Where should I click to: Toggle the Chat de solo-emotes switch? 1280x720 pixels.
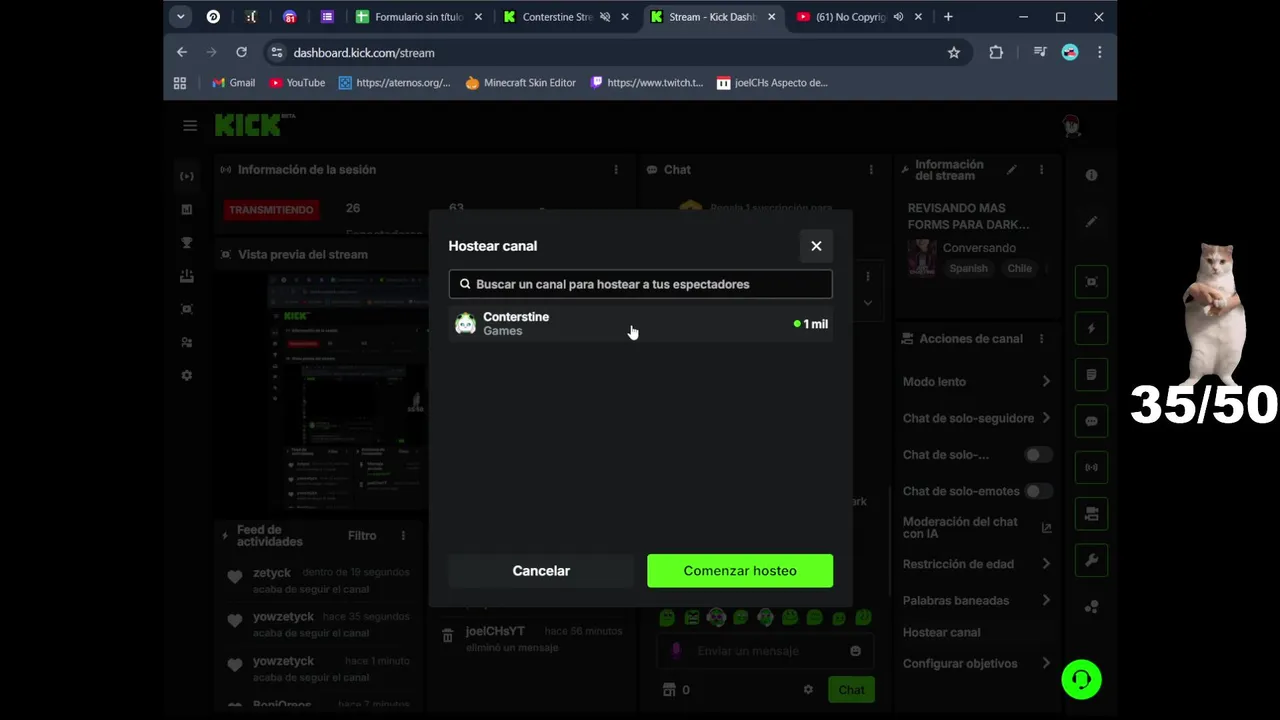coord(1038,491)
